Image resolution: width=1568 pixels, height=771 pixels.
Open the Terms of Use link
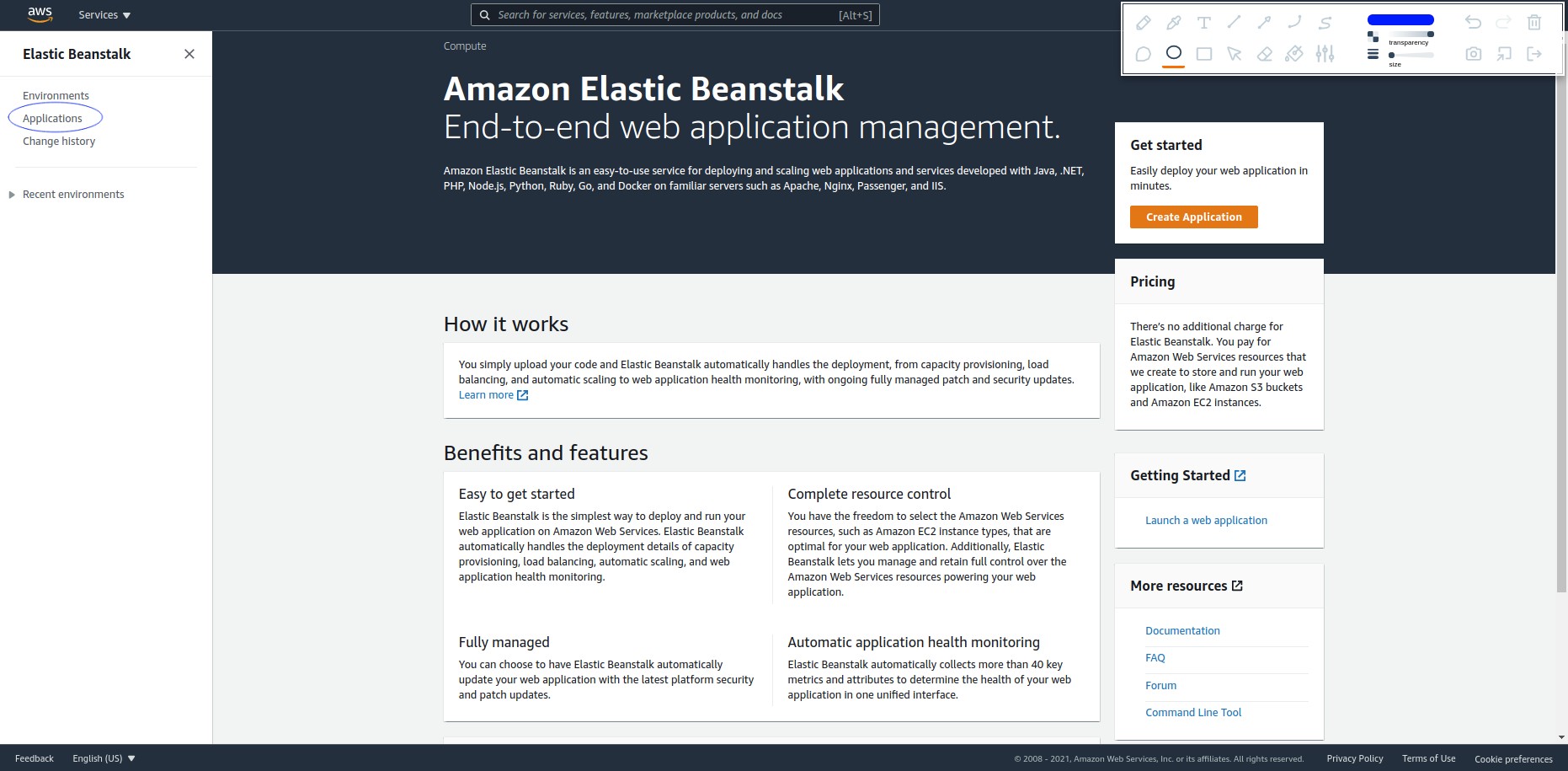point(1428,758)
